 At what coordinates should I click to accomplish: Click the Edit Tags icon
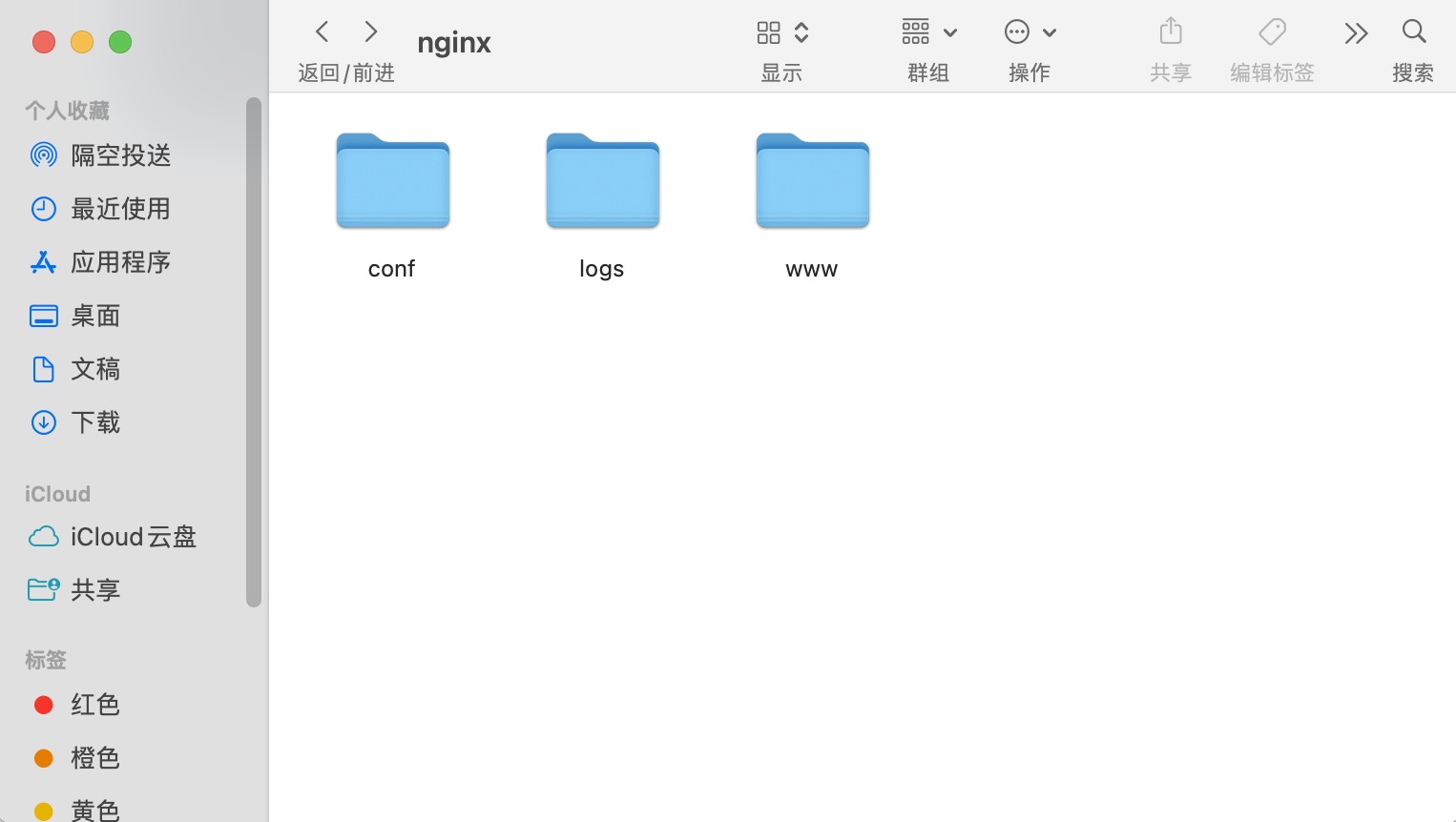(x=1272, y=32)
